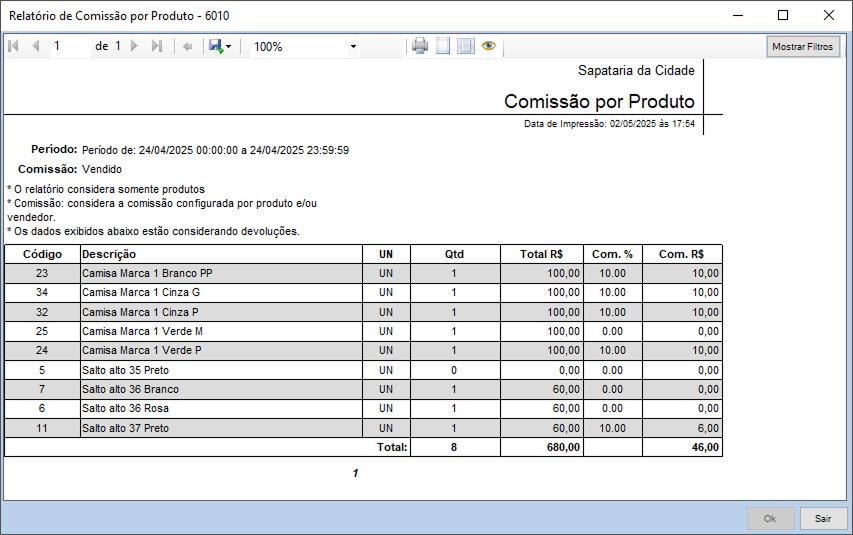
Task: Click the back navigation arrow icon
Action: pos(187,47)
